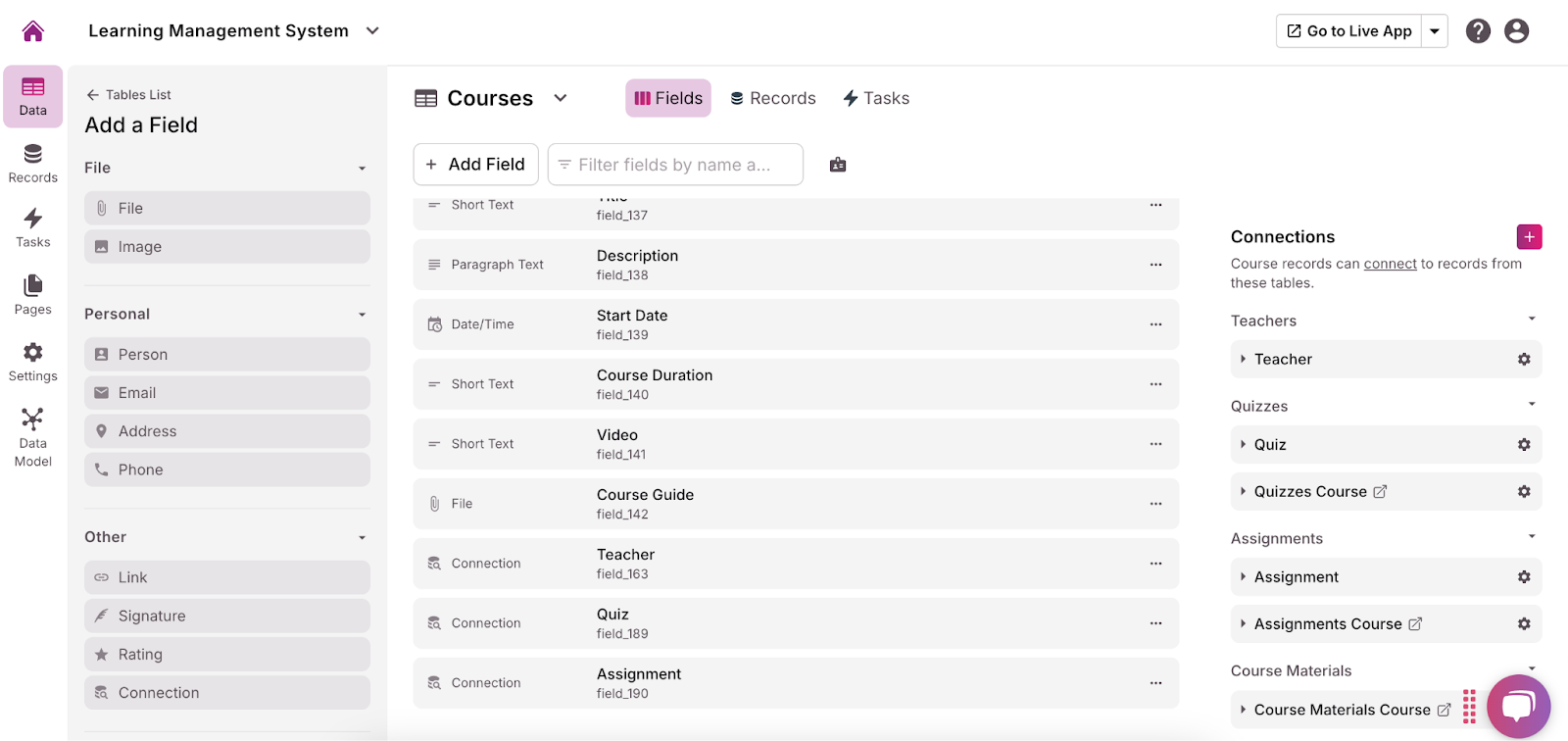Open Go to Live App dropdown arrow
Viewport: 1568px width, 741px height.
pos(1435,31)
